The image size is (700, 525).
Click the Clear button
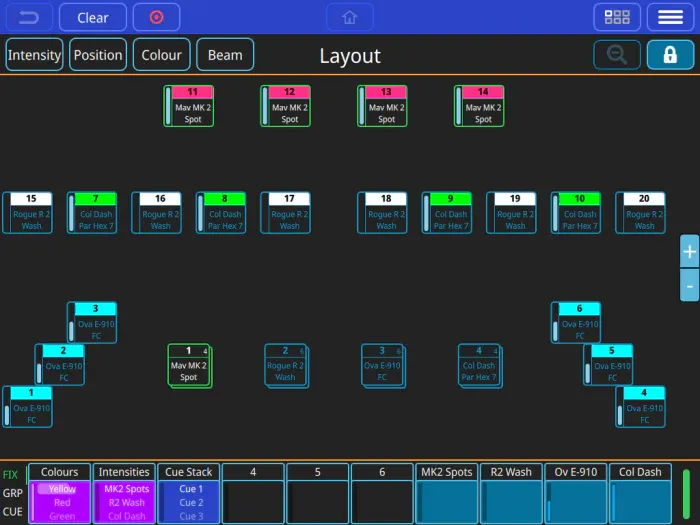point(93,17)
